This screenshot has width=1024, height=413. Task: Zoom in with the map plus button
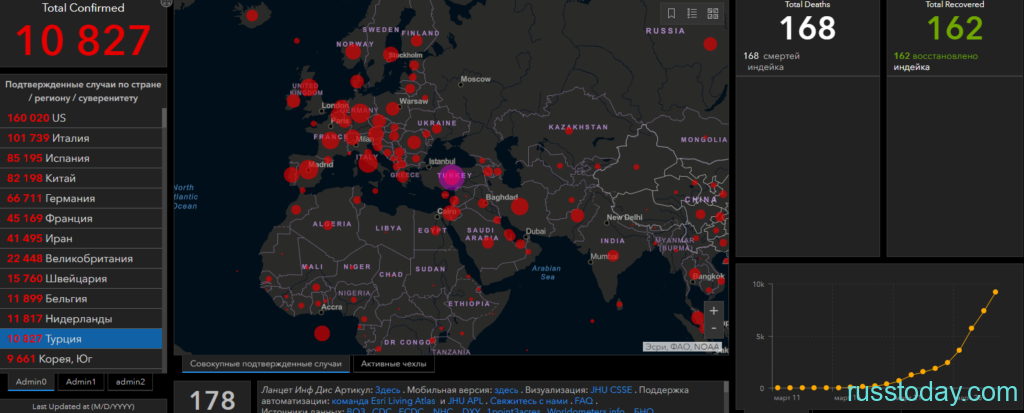pos(714,311)
